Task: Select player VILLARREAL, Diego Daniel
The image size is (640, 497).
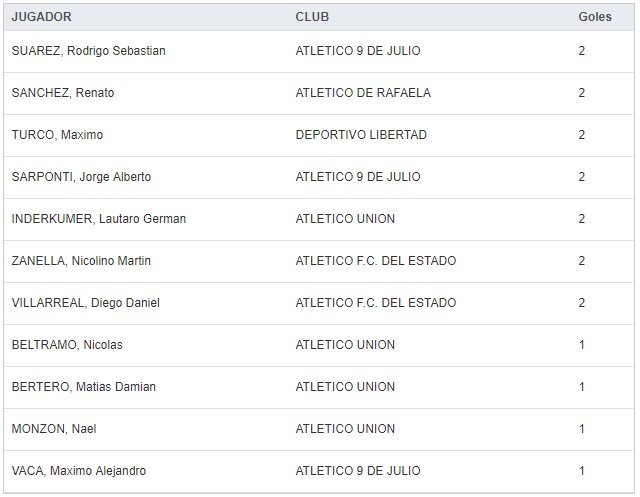Action: coord(85,303)
